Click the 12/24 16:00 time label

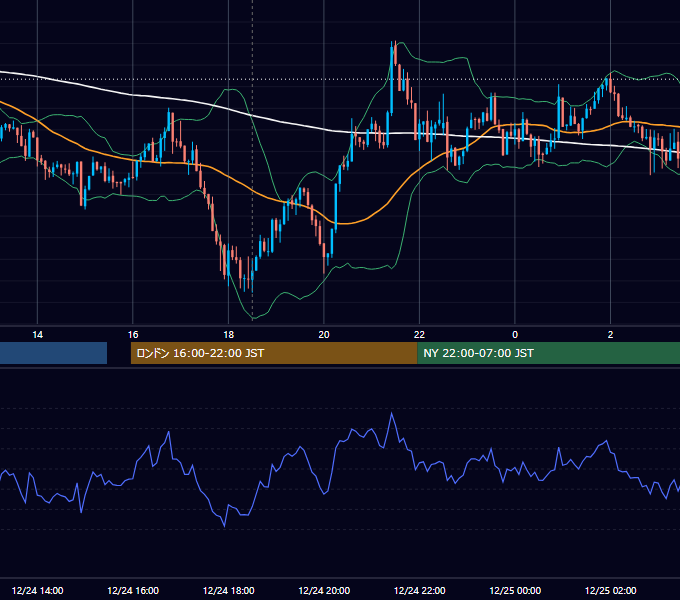coord(133,590)
